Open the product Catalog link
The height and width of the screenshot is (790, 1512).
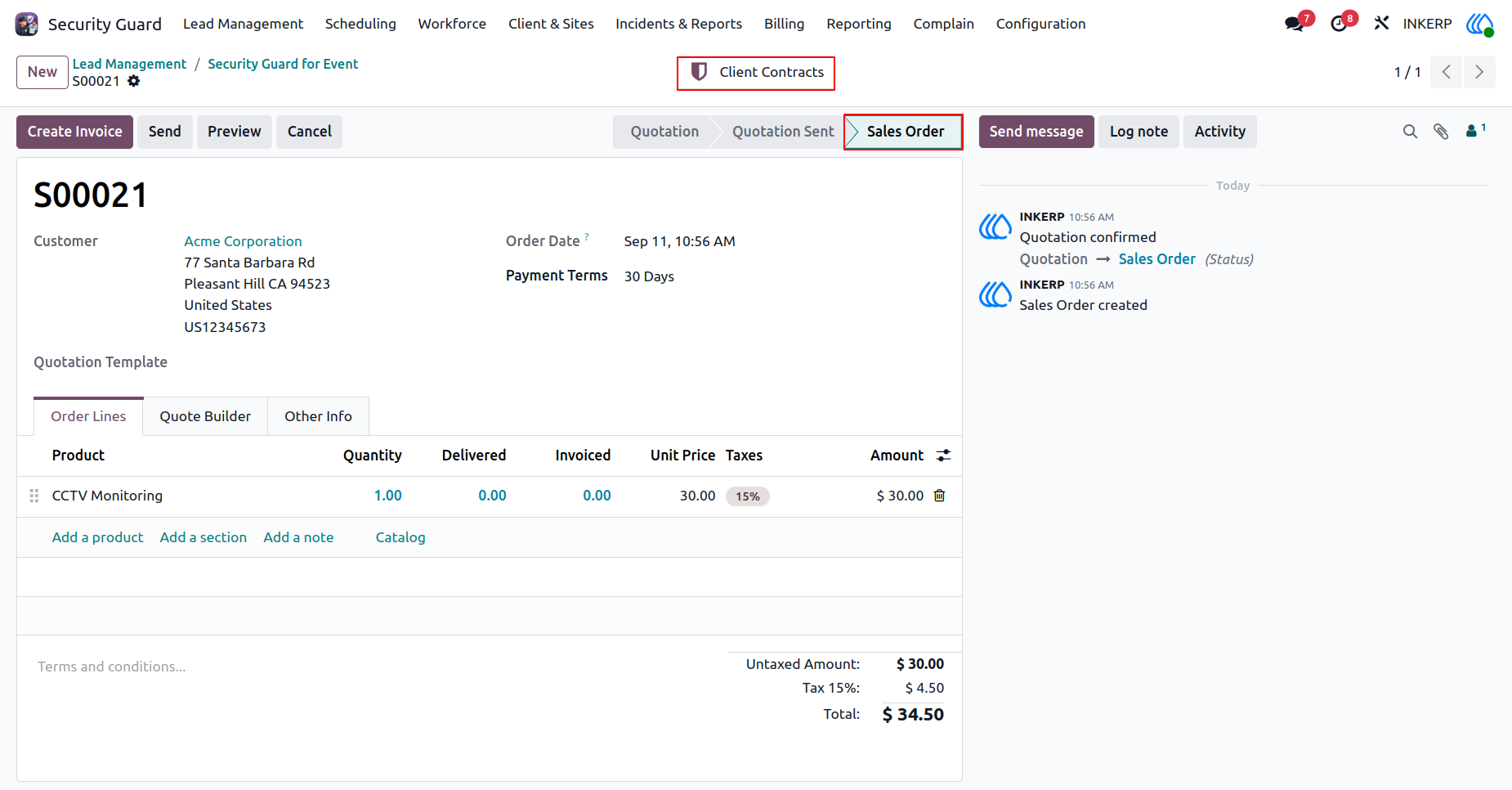(400, 537)
